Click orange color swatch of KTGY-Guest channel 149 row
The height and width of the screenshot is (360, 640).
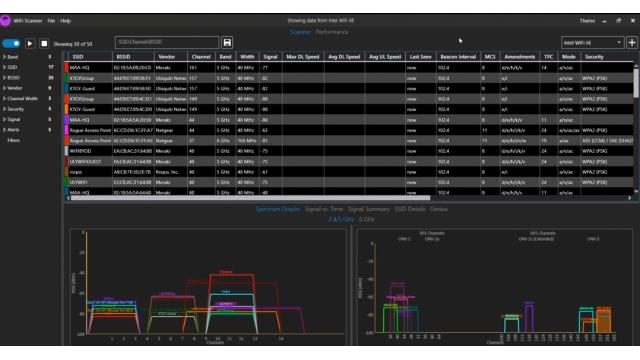tap(67, 109)
